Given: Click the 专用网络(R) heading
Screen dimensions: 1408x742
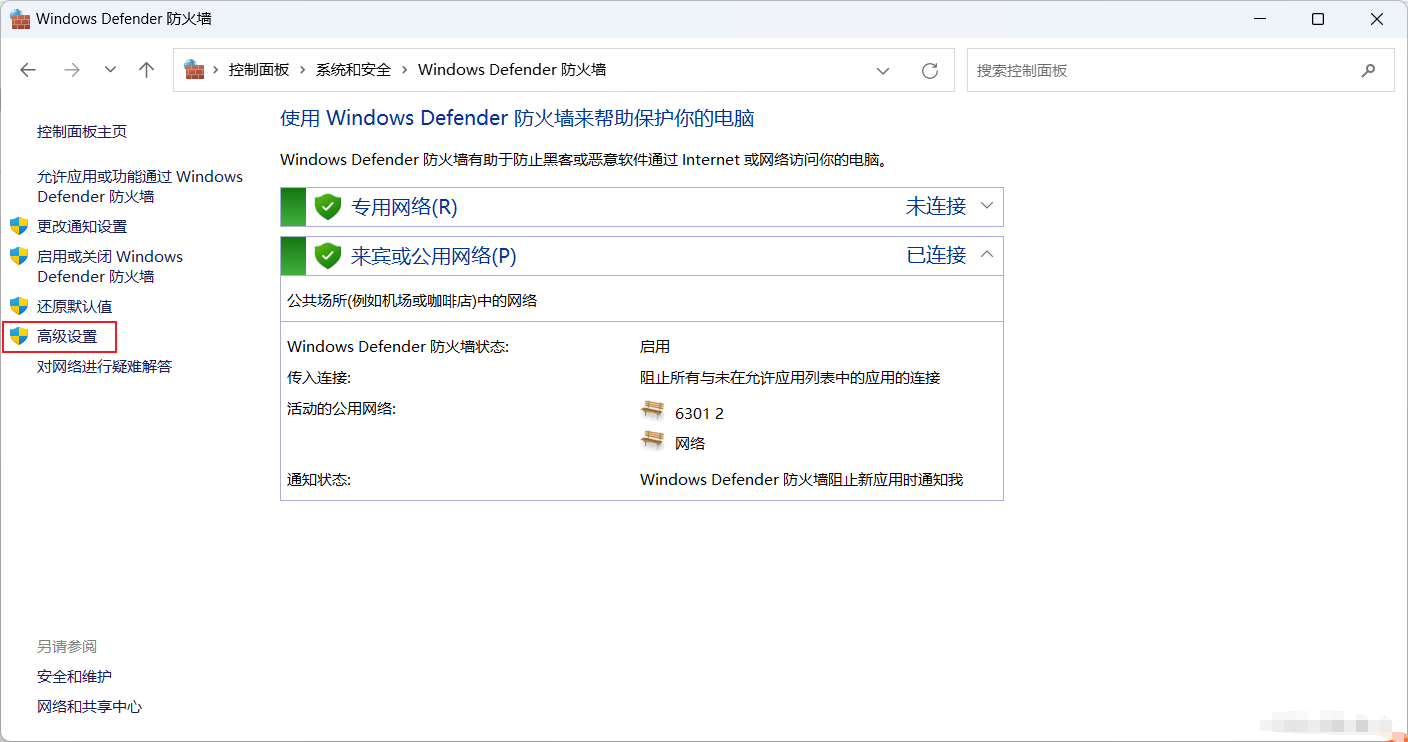Looking at the screenshot, I should coord(404,207).
